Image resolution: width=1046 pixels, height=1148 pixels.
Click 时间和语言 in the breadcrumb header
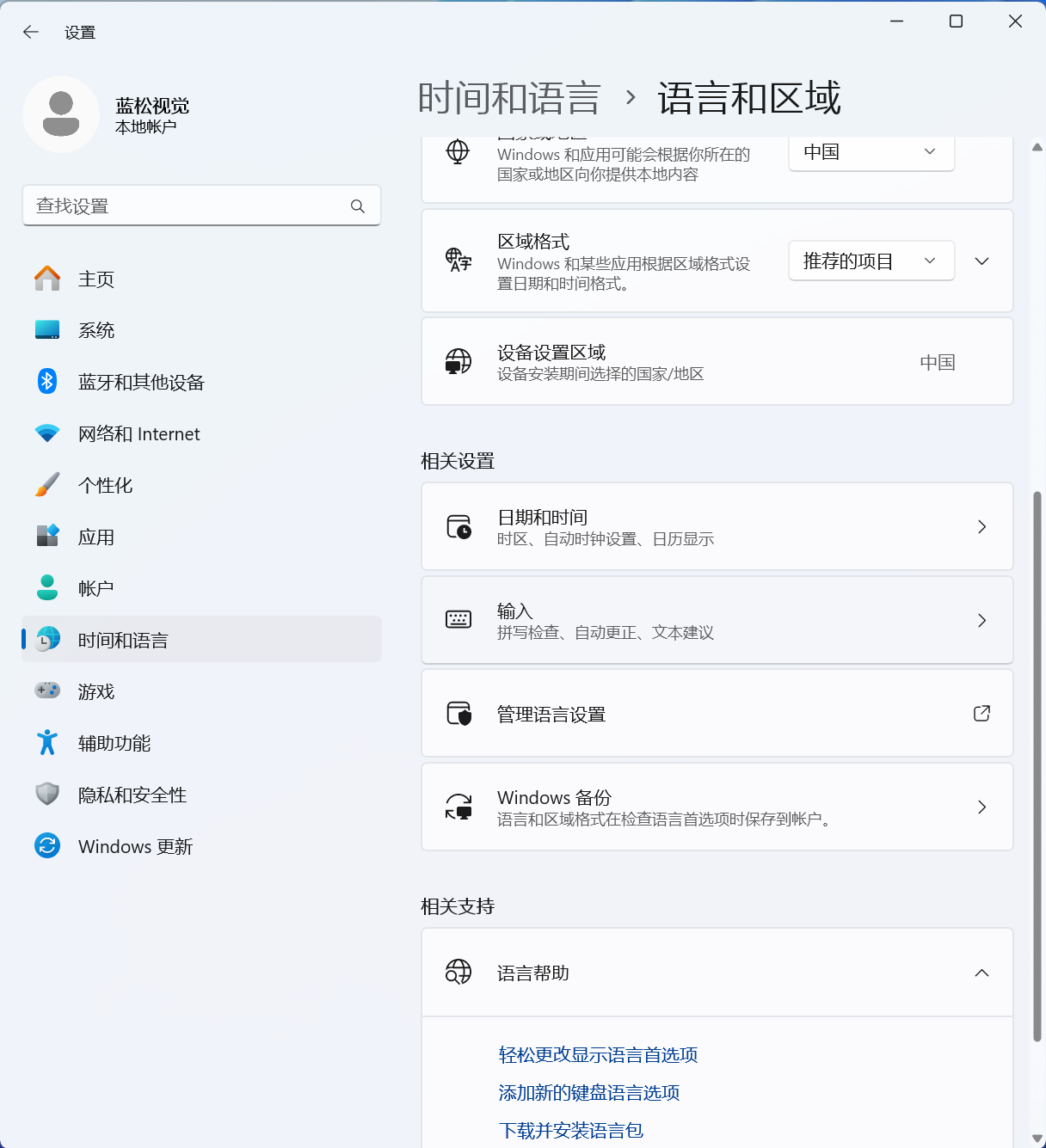510,99
